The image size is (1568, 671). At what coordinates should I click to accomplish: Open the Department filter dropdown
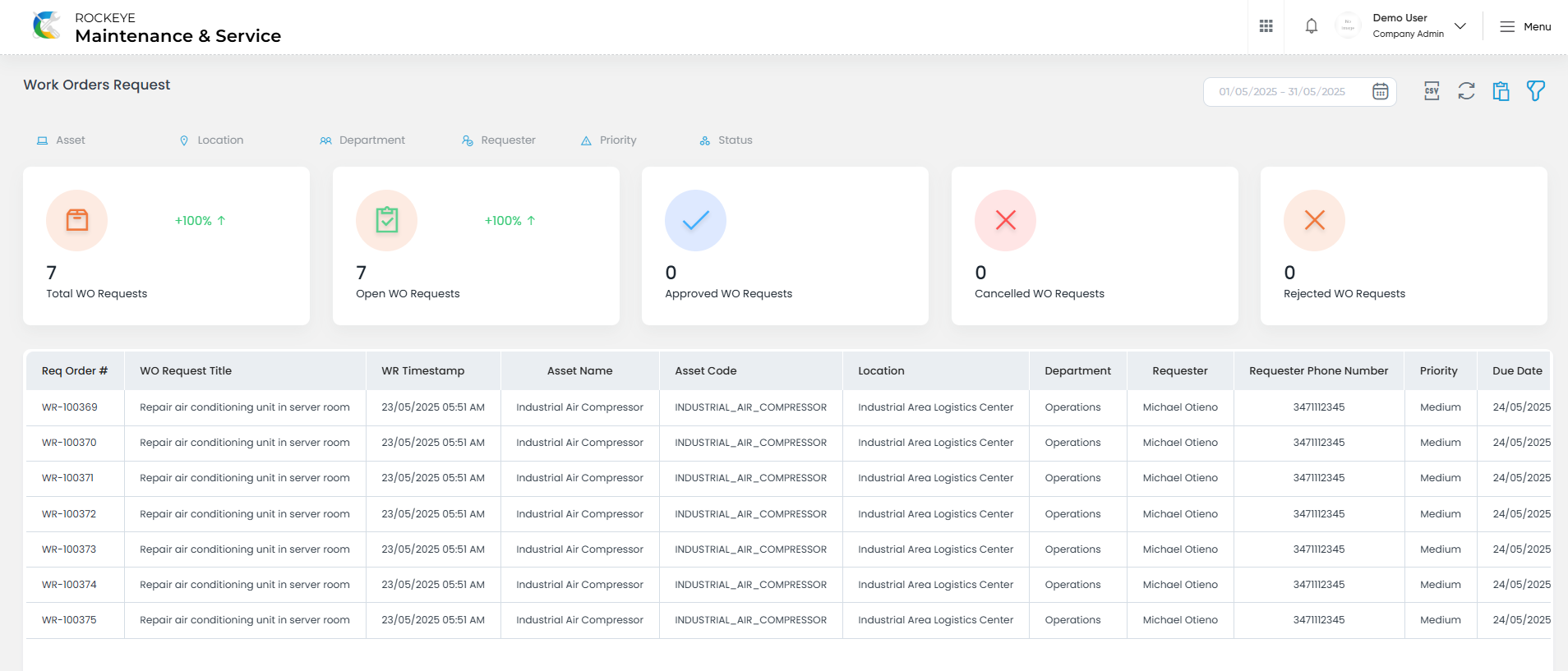(362, 140)
